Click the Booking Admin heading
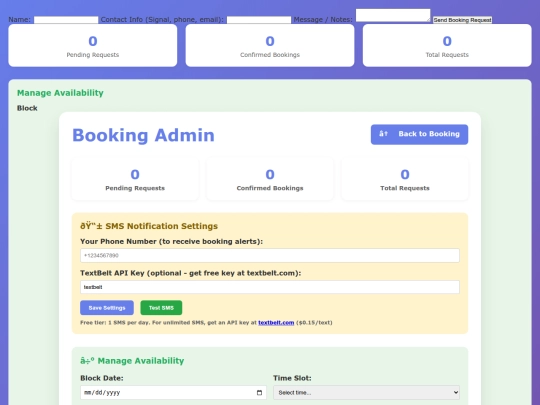Viewport: 540px width, 405px height. pyautogui.click(x=143, y=135)
